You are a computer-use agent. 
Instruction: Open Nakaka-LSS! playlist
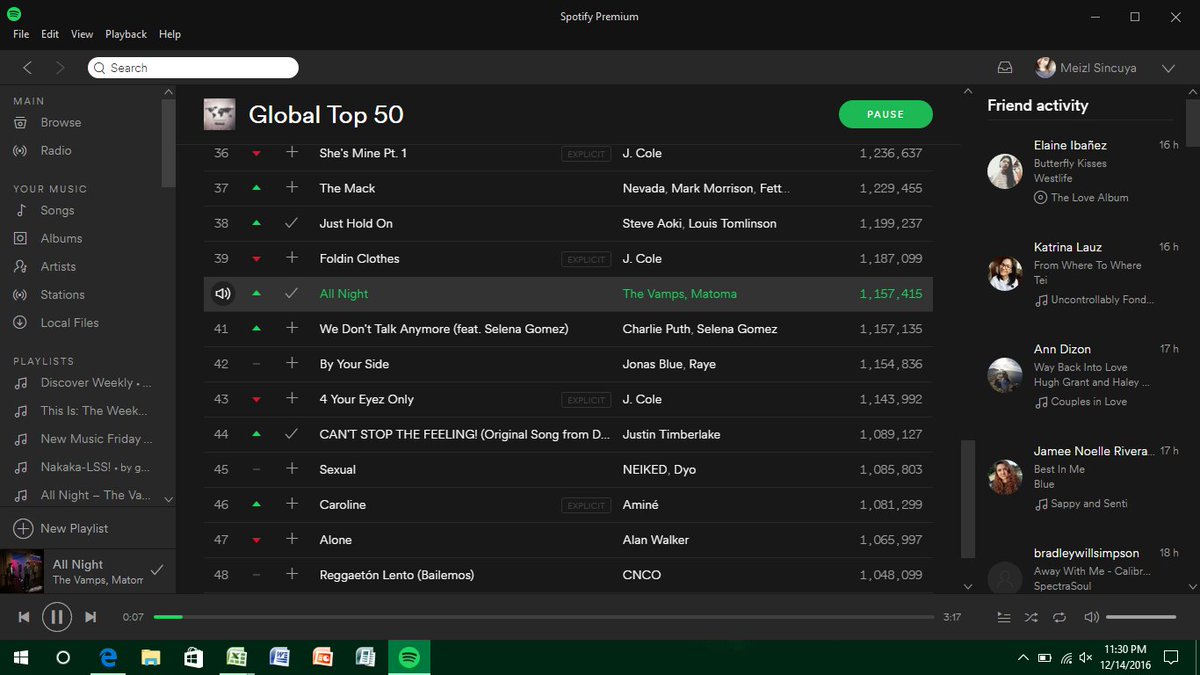tap(95, 467)
